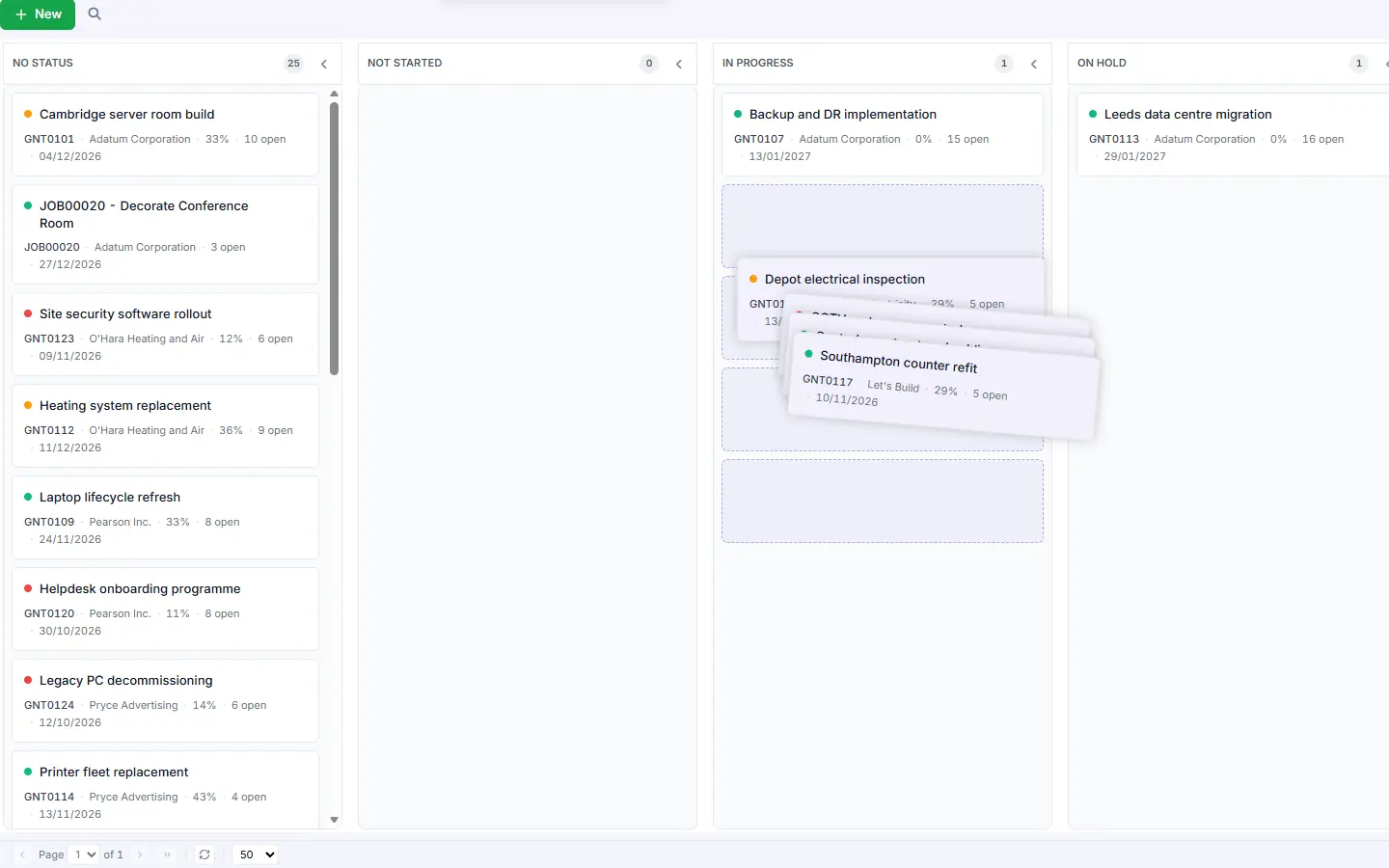Click the green New button
This screenshot has height=868, width=1389.
click(x=38, y=14)
